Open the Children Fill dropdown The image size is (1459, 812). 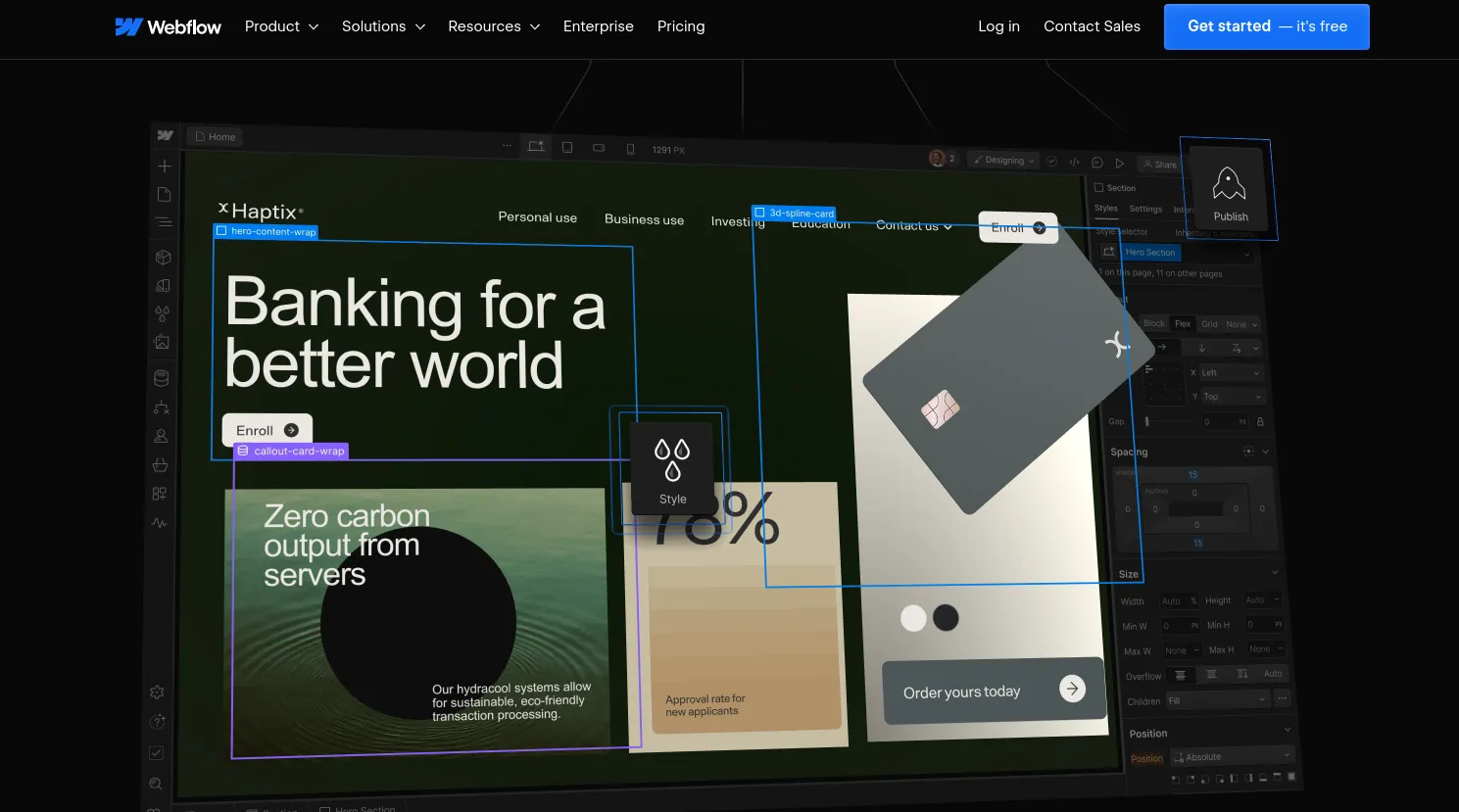point(1217,700)
